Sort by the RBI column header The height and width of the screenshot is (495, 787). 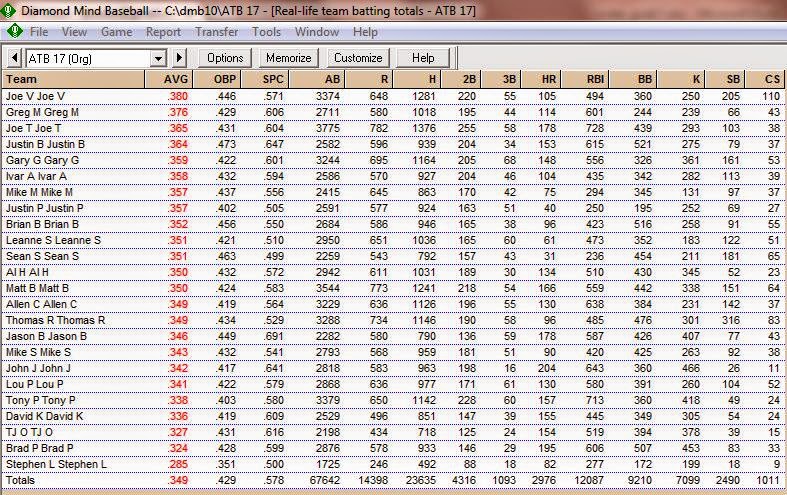(586, 79)
